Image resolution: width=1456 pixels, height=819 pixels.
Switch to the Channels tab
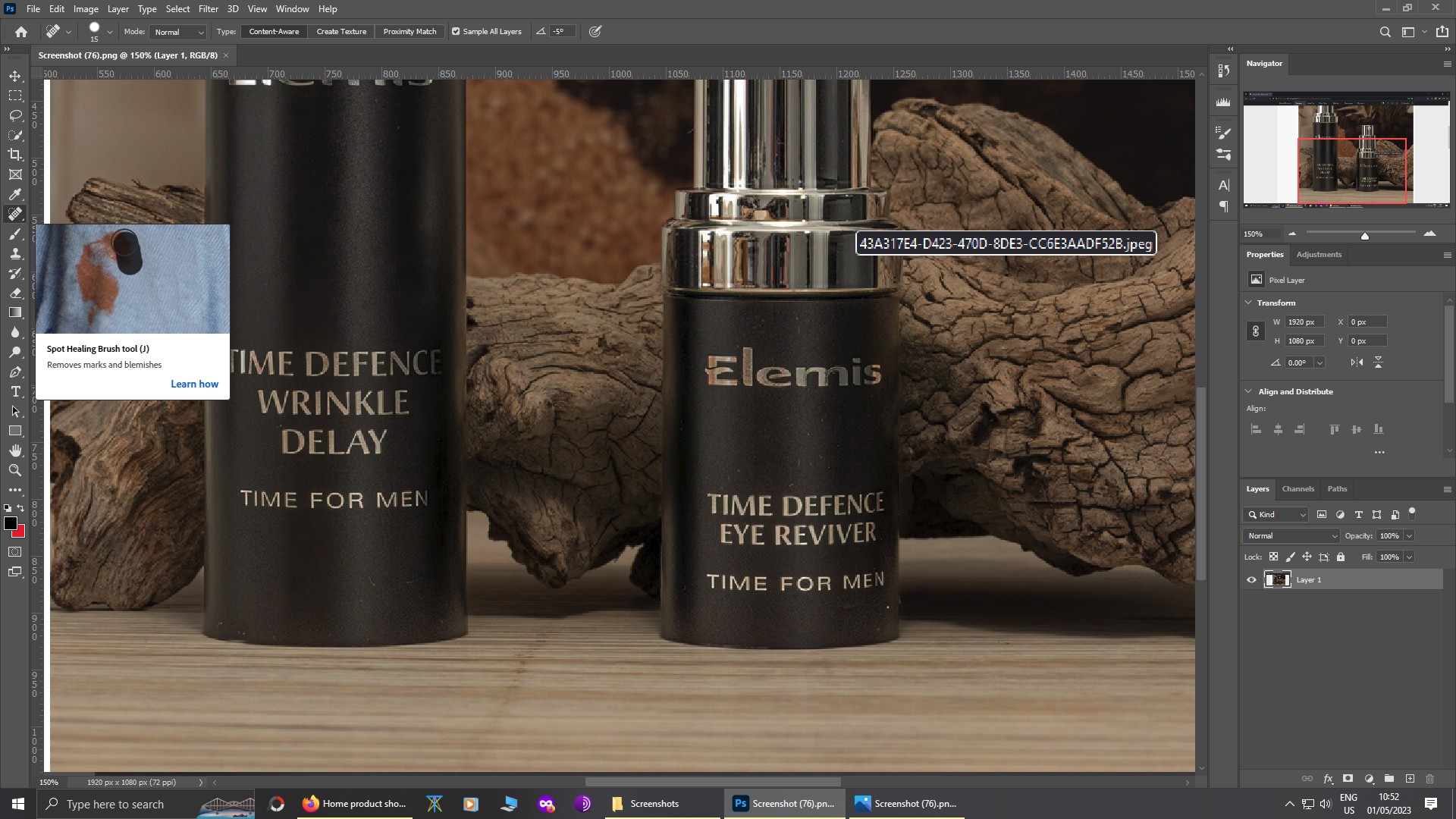tap(1298, 489)
